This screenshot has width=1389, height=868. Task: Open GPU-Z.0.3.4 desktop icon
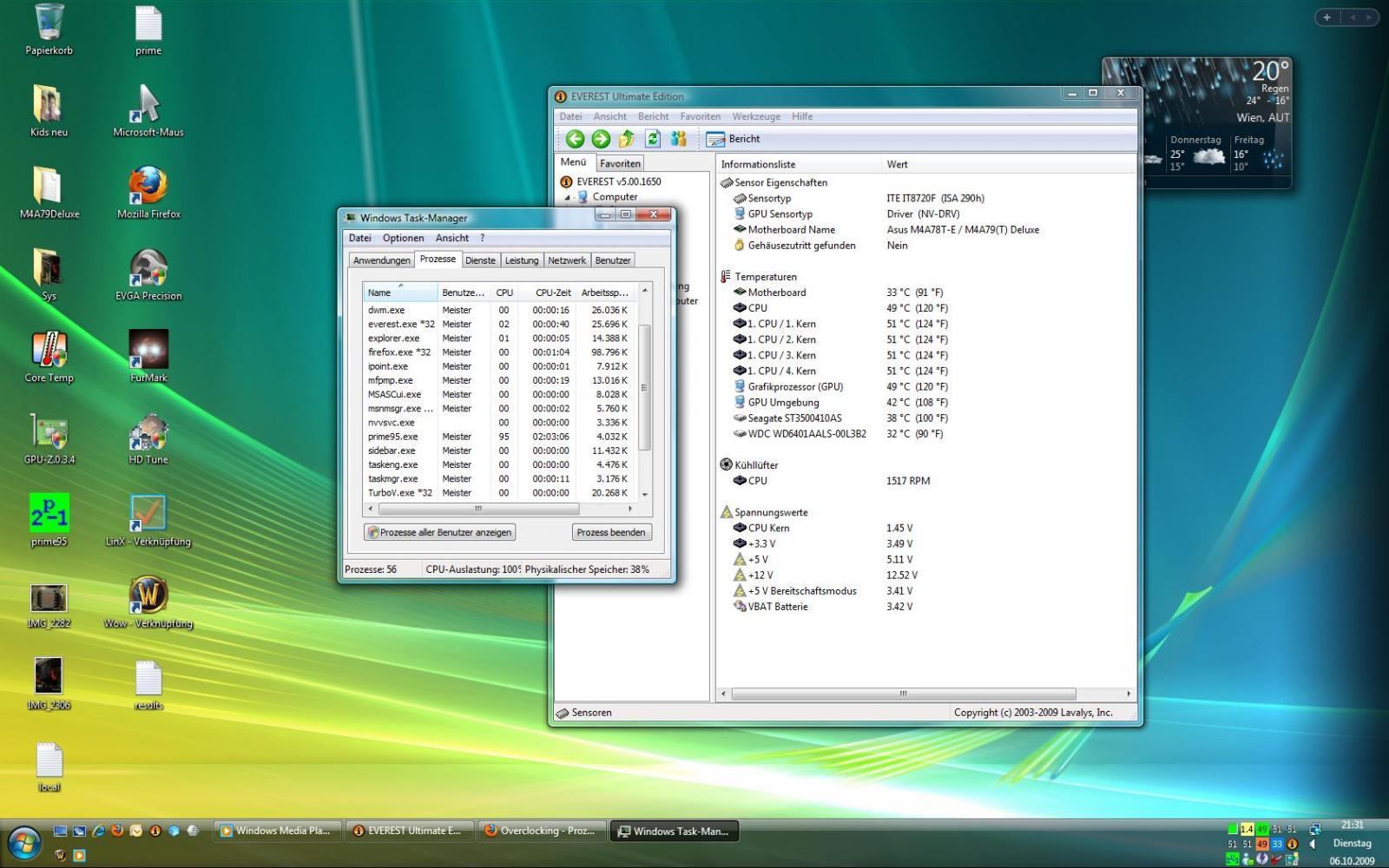coord(49,438)
